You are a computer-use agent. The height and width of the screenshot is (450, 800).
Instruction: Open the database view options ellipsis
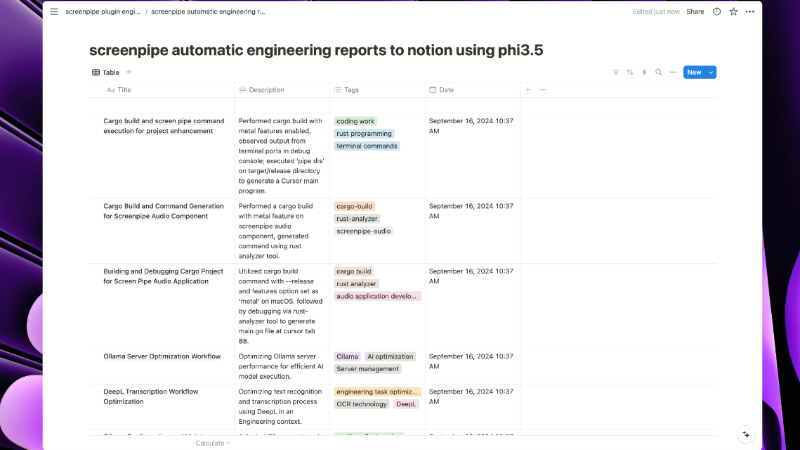(673, 72)
